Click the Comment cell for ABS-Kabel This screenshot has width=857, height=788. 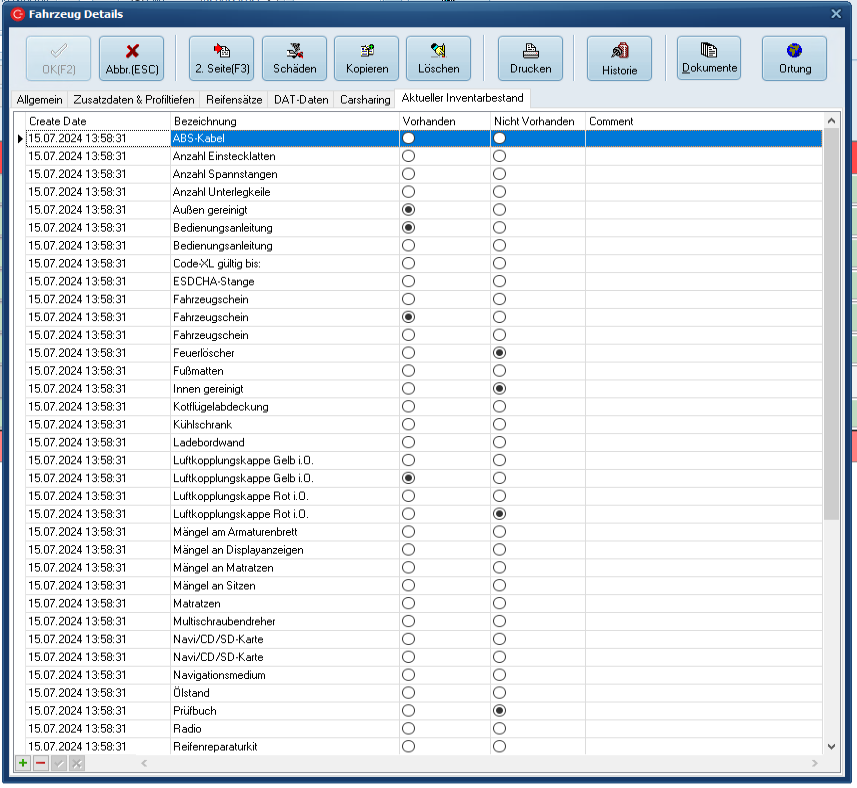click(702, 139)
